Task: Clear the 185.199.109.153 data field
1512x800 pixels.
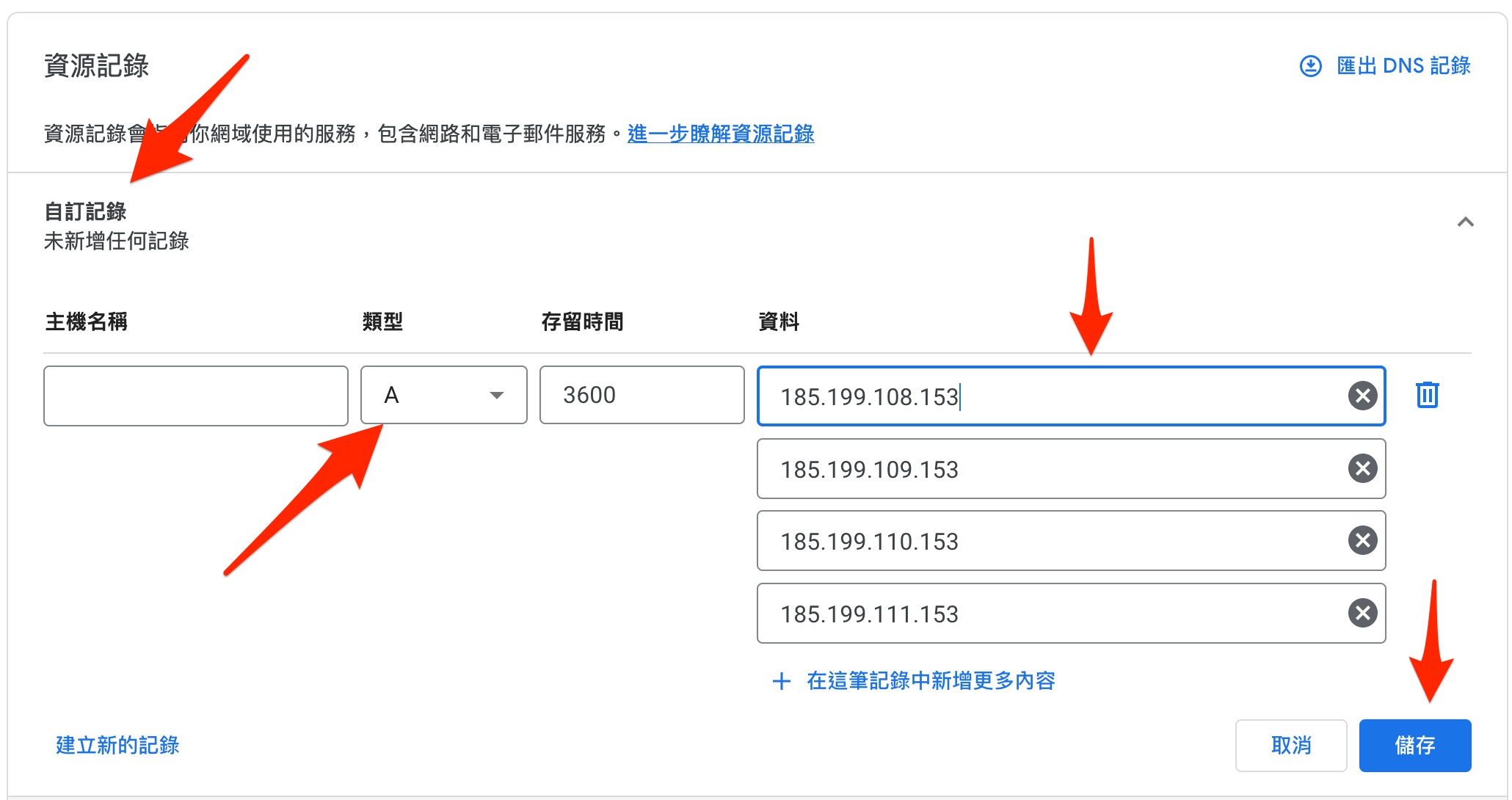Action: click(x=1362, y=468)
